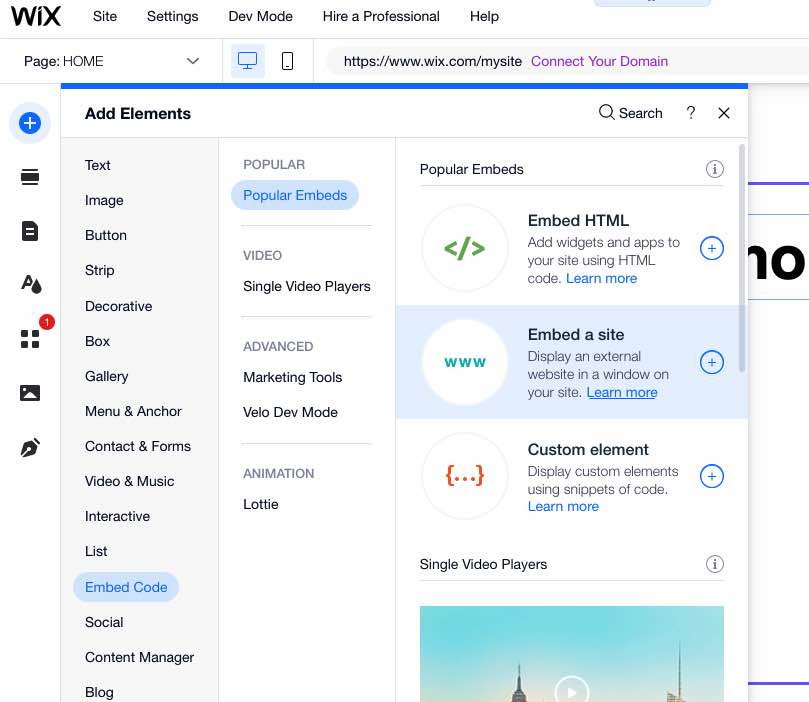The height and width of the screenshot is (702, 809).
Task: Add Custom element using plus icon
Action: point(711,476)
